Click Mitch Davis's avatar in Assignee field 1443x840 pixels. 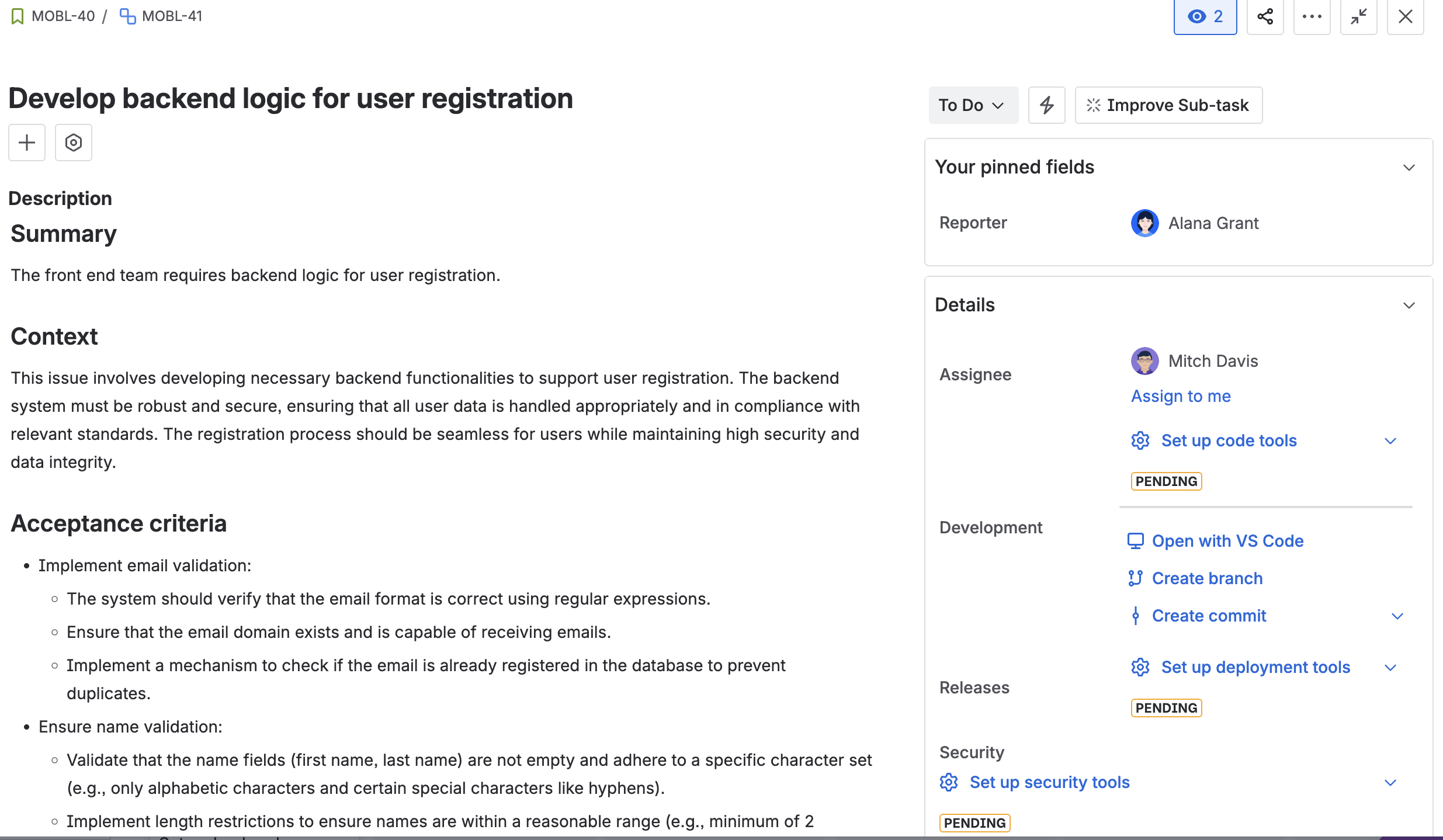click(x=1145, y=361)
